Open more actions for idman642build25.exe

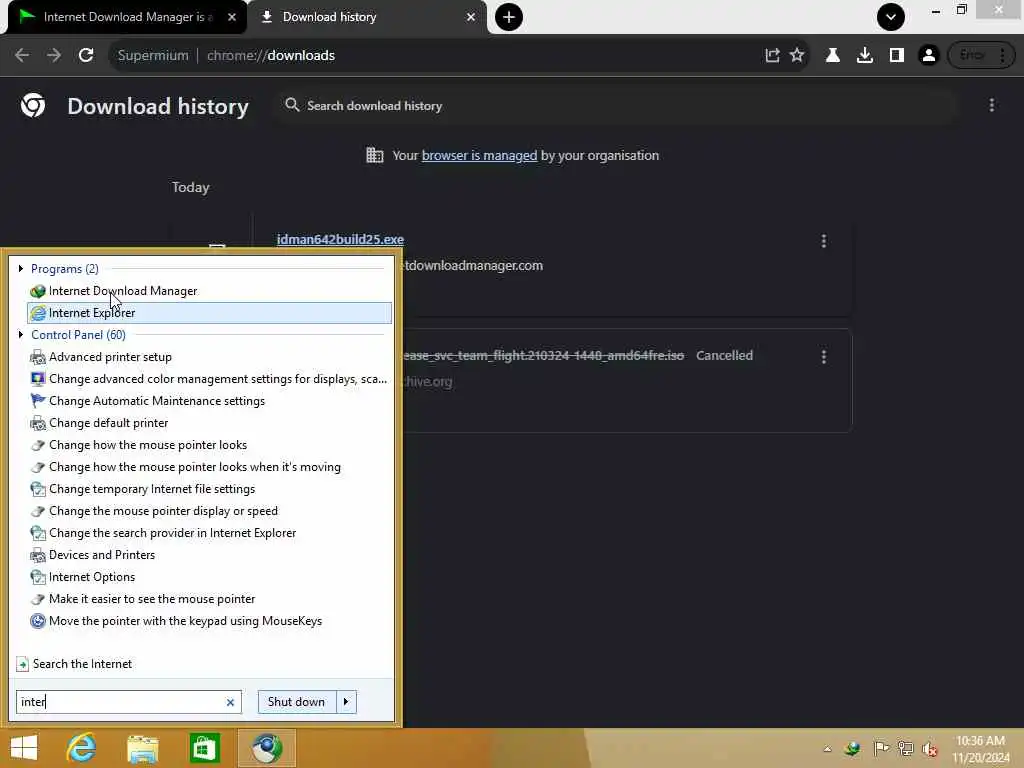[824, 241]
